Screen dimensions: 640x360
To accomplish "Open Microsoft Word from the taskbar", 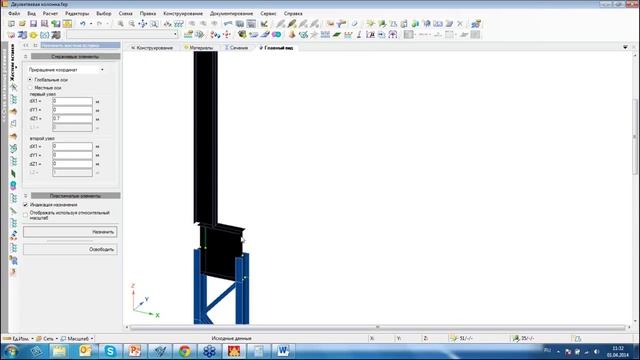I will [x=283, y=351].
